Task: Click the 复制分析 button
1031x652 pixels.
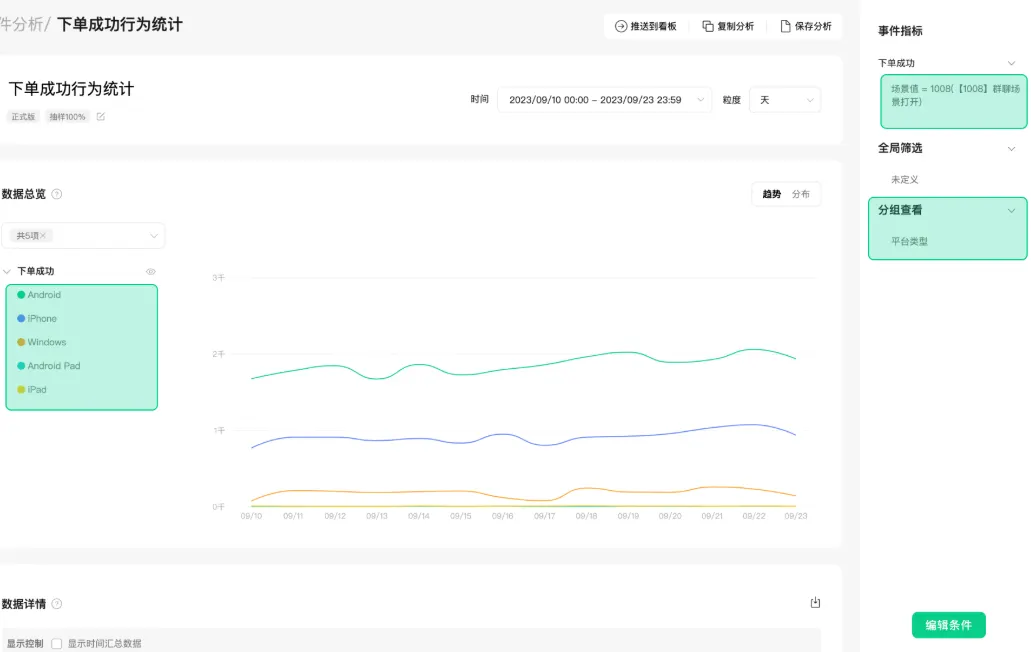Action: tap(728, 26)
